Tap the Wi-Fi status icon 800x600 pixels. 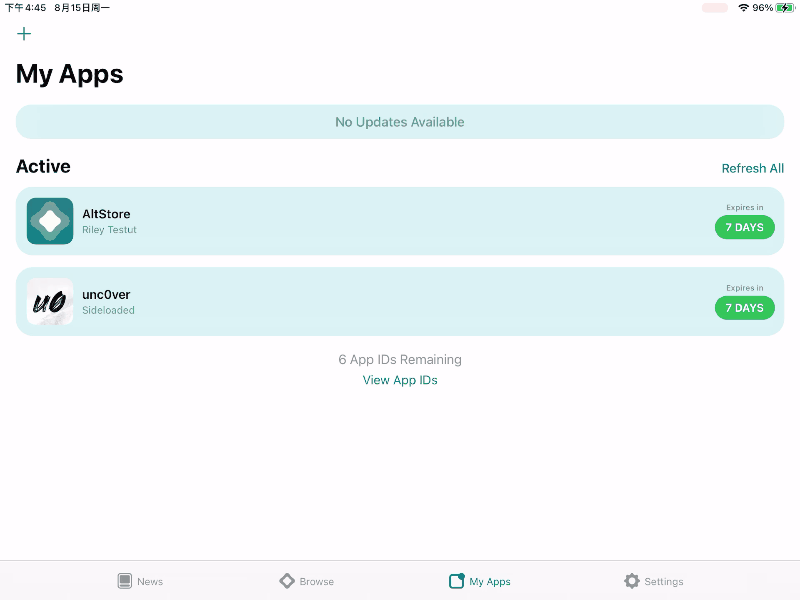coord(743,8)
